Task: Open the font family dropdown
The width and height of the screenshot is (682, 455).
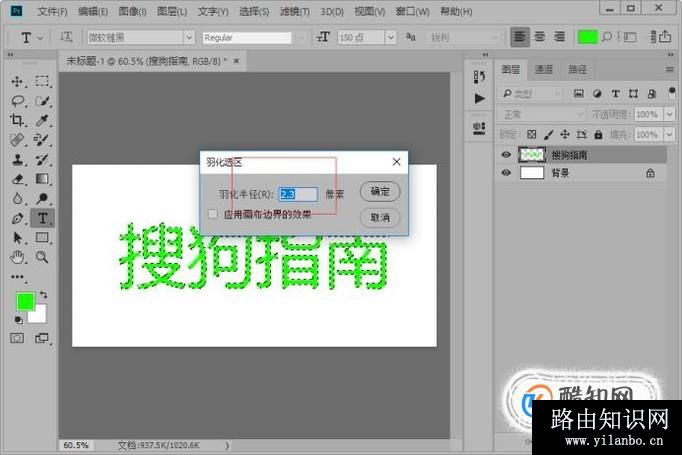Action: click(189, 37)
